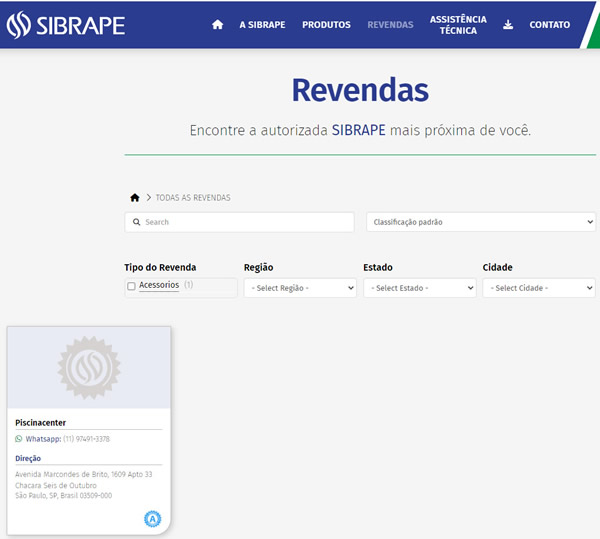This screenshot has width=600, height=539.
Task: Select the REVENDAS menu item
Action: tap(390, 25)
